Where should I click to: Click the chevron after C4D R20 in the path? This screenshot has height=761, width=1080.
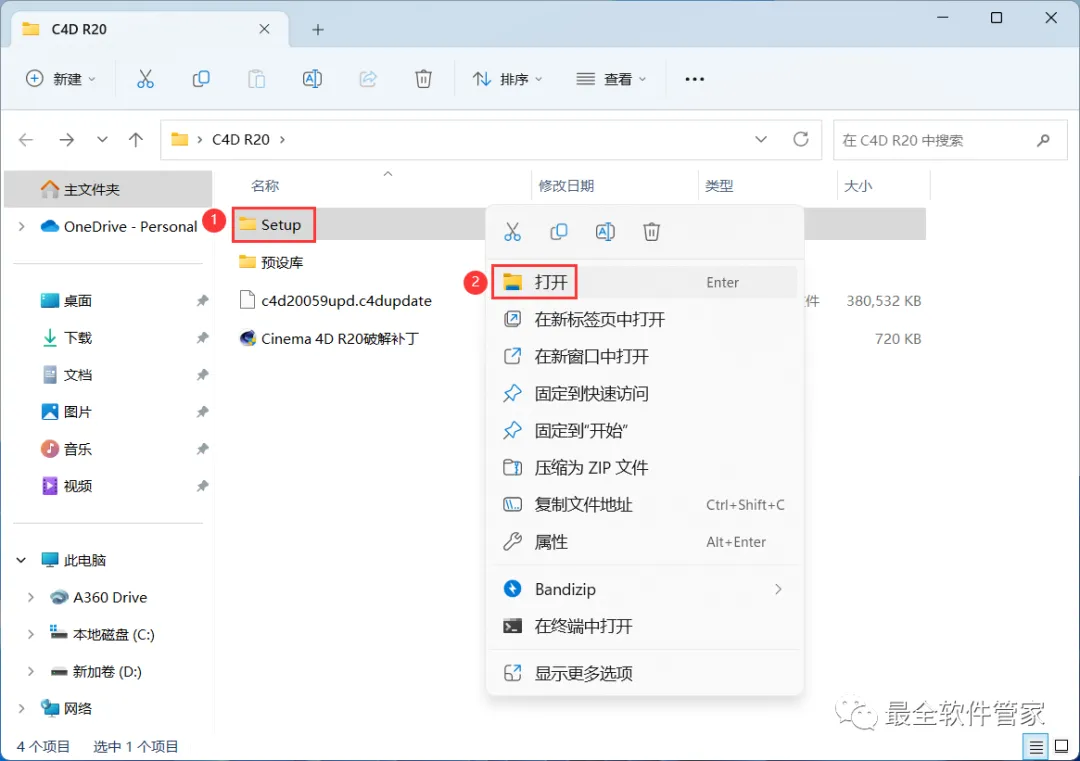pyautogui.click(x=282, y=140)
